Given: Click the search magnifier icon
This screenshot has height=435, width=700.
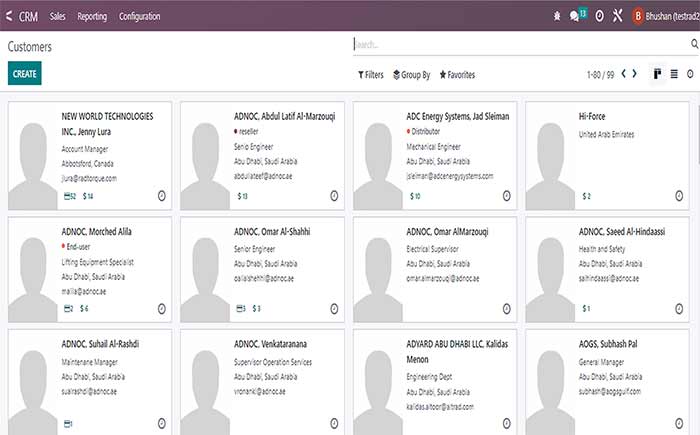Looking at the screenshot, I should click(695, 44).
